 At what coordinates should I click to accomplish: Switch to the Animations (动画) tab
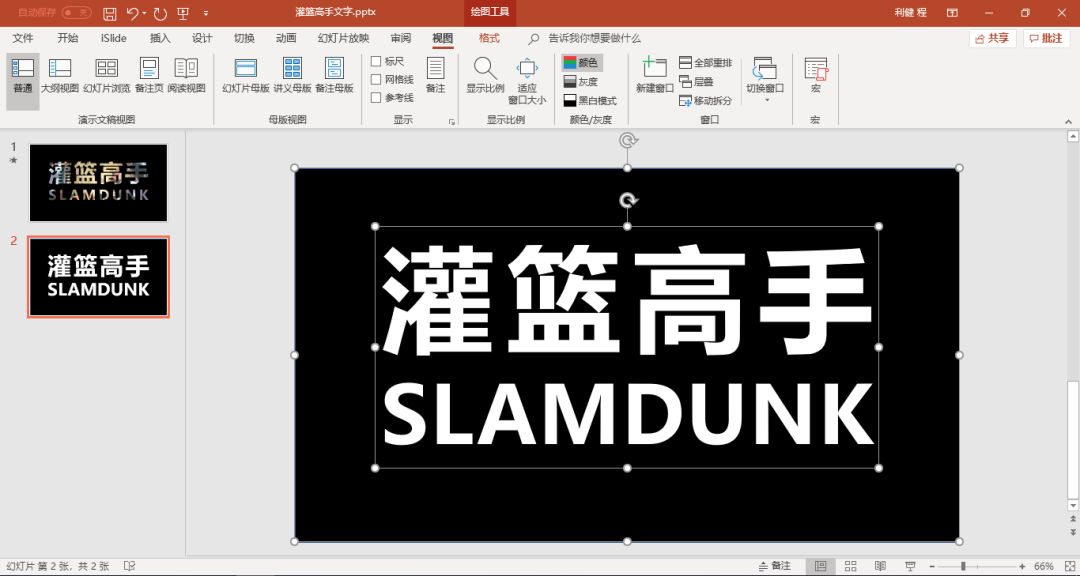[286, 38]
